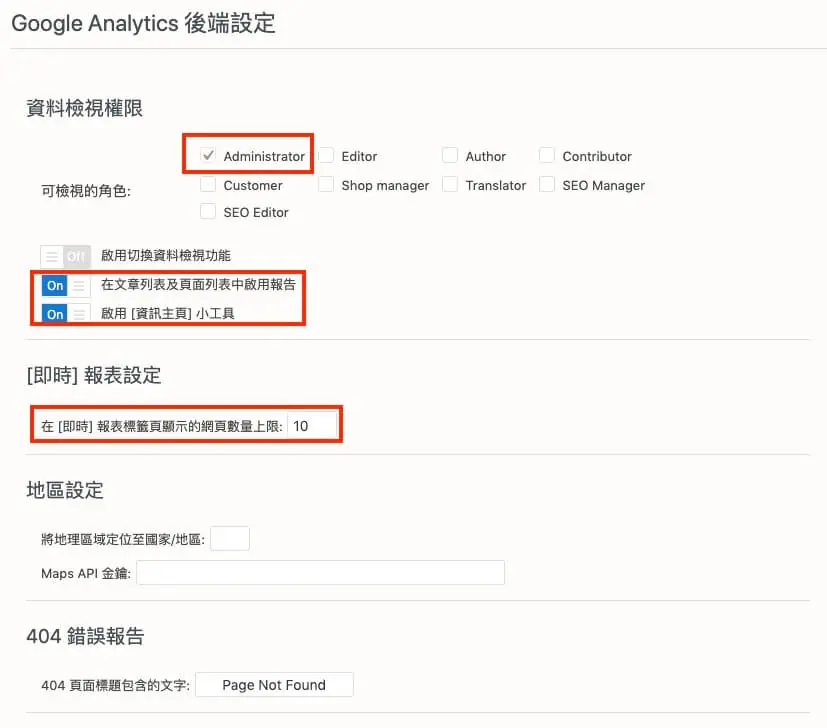Screen dimensions: 827x728
Task: Click the Google Analytics 後端設定 page title
Action: (143, 24)
